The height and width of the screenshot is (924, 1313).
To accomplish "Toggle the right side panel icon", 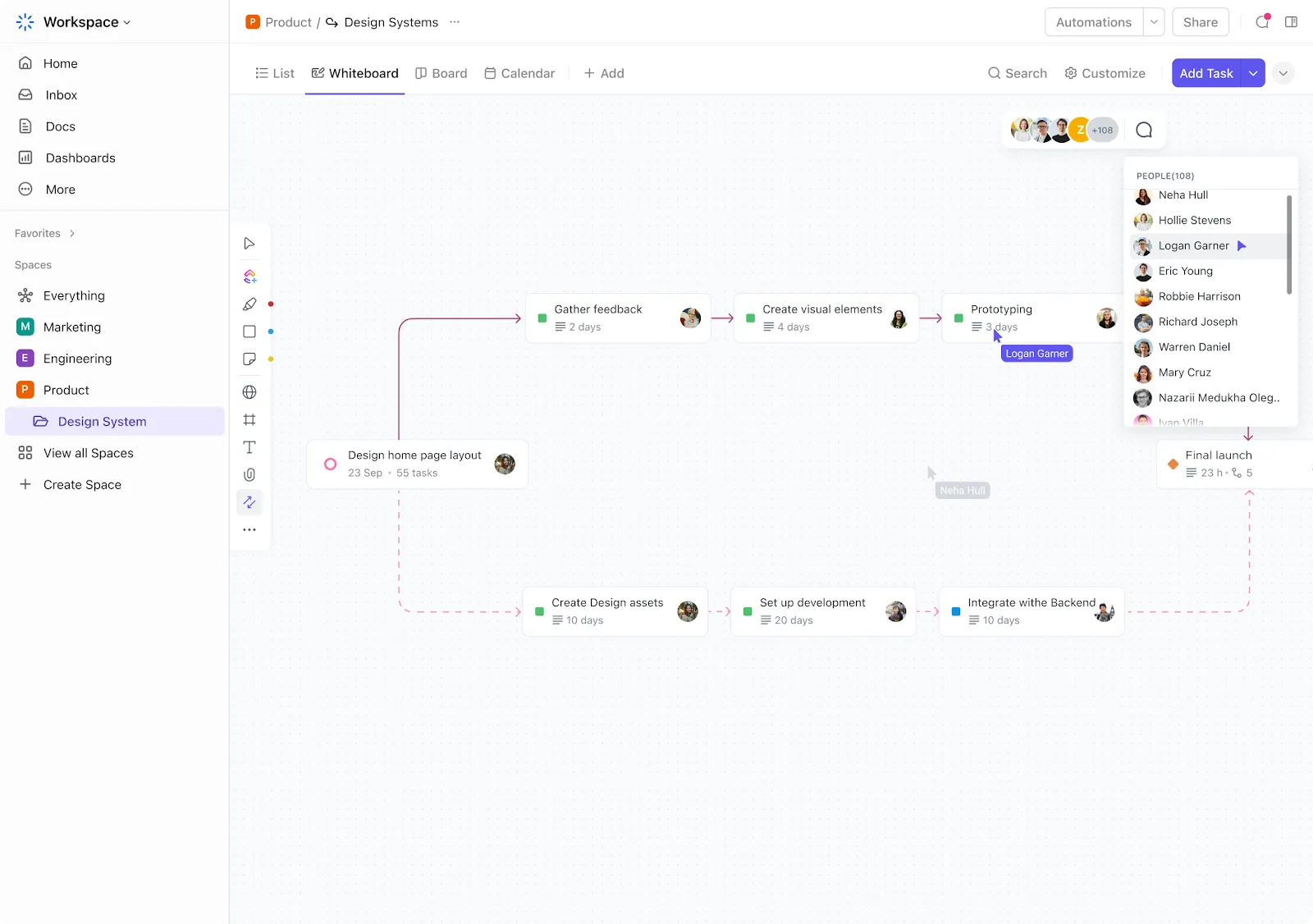I will (1291, 22).
